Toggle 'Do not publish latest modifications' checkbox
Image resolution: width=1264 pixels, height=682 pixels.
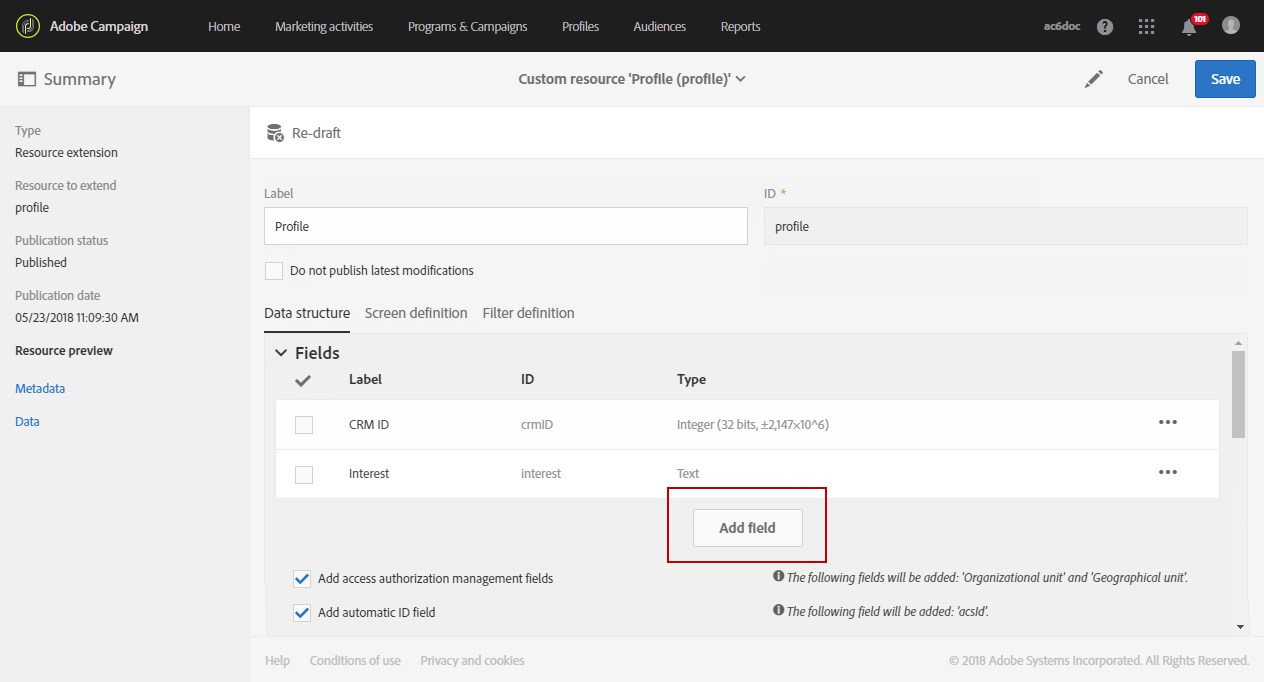(274, 271)
